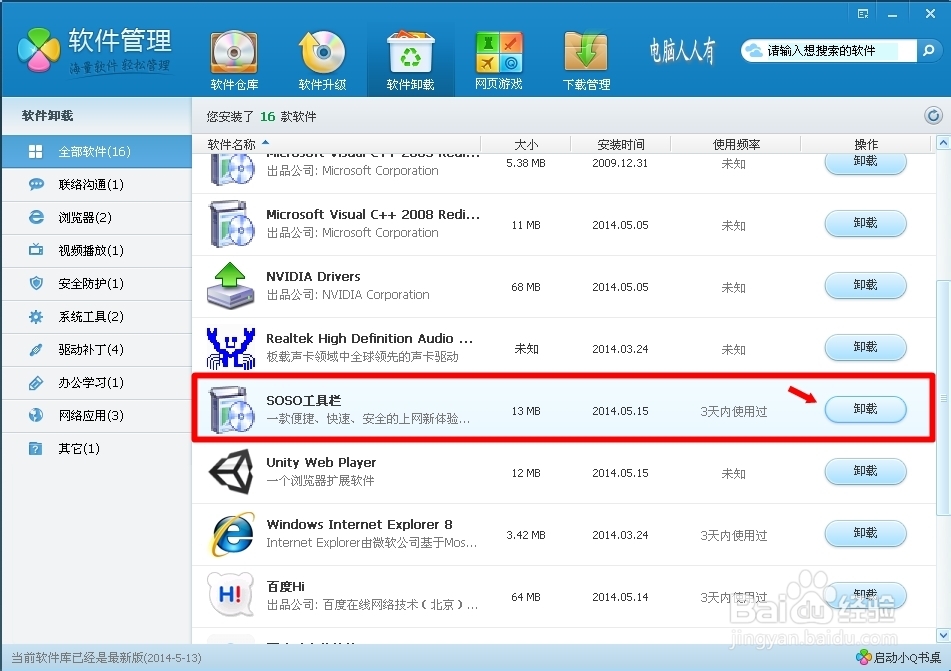This screenshot has width=951, height=671.
Task: Click the NVIDIA Drivers program icon
Action: pyautogui.click(x=230, y=285)
